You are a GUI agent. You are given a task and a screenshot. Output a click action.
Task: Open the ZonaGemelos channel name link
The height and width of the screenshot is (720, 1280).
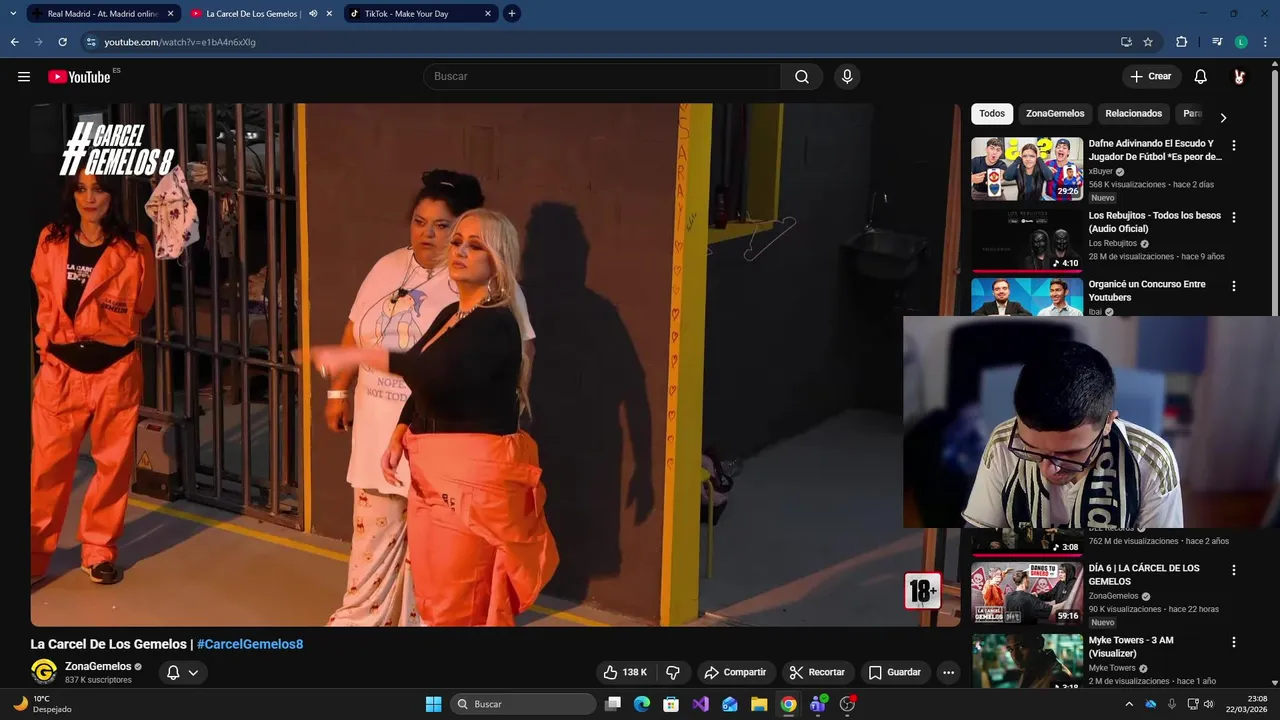98,666
